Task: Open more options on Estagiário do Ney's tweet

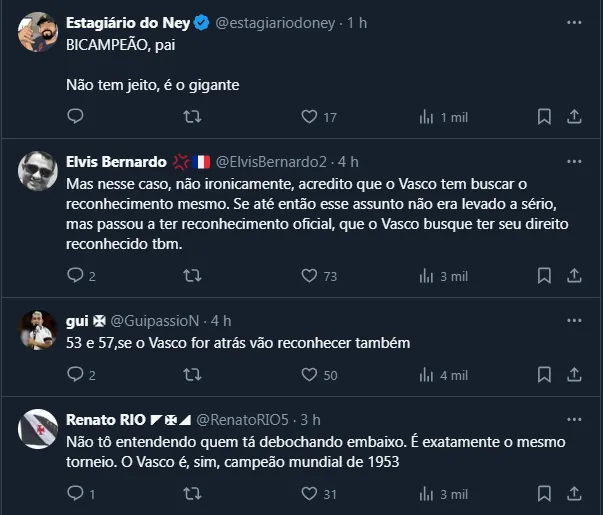Action: click(x=574, y=22)
